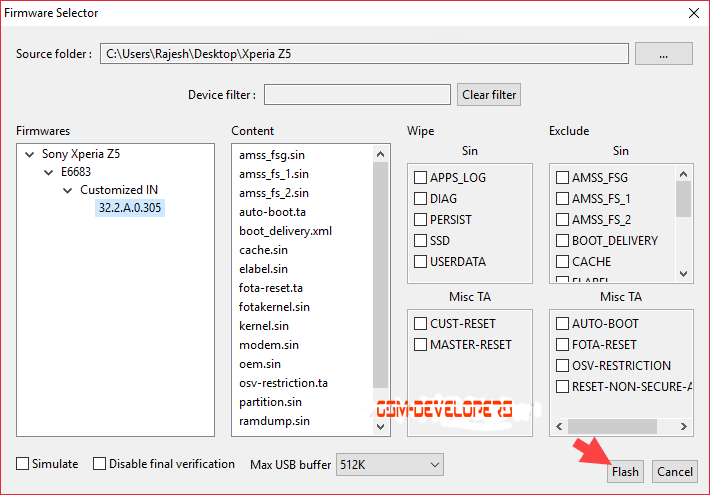Select firmware version 32.2.A.0.305

click(130, 208)
